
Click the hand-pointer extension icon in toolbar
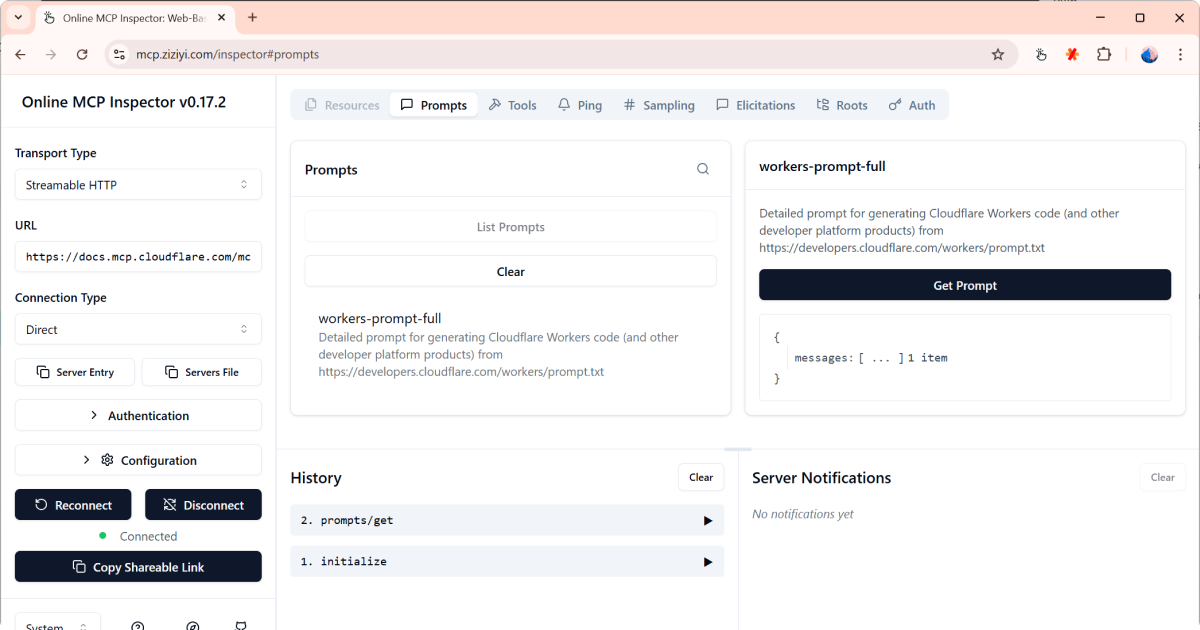pos(1041,54)
